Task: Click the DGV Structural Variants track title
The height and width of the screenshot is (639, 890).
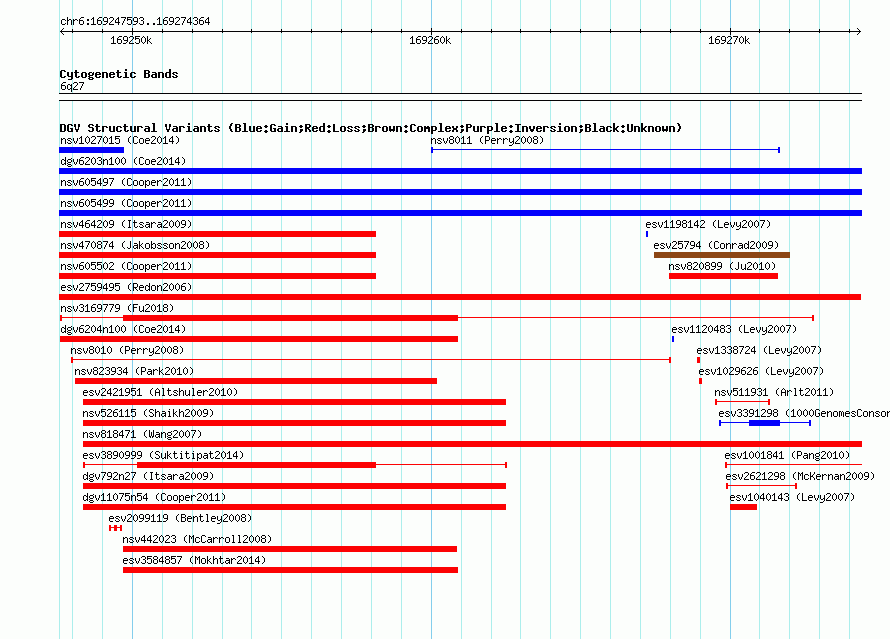Action: click(x=371, y=128)
